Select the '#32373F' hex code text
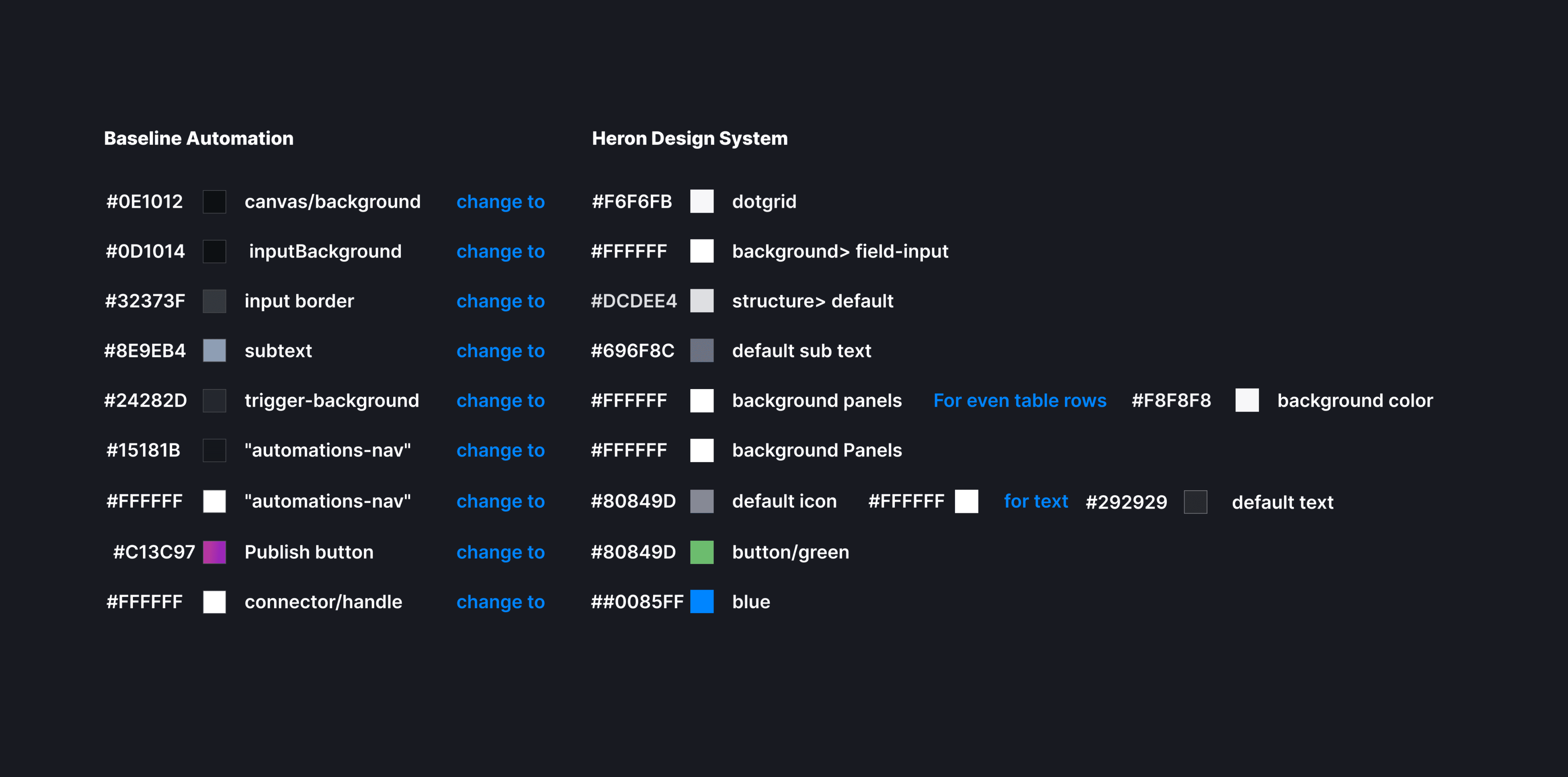1568x777 pixels. [145, 301]
